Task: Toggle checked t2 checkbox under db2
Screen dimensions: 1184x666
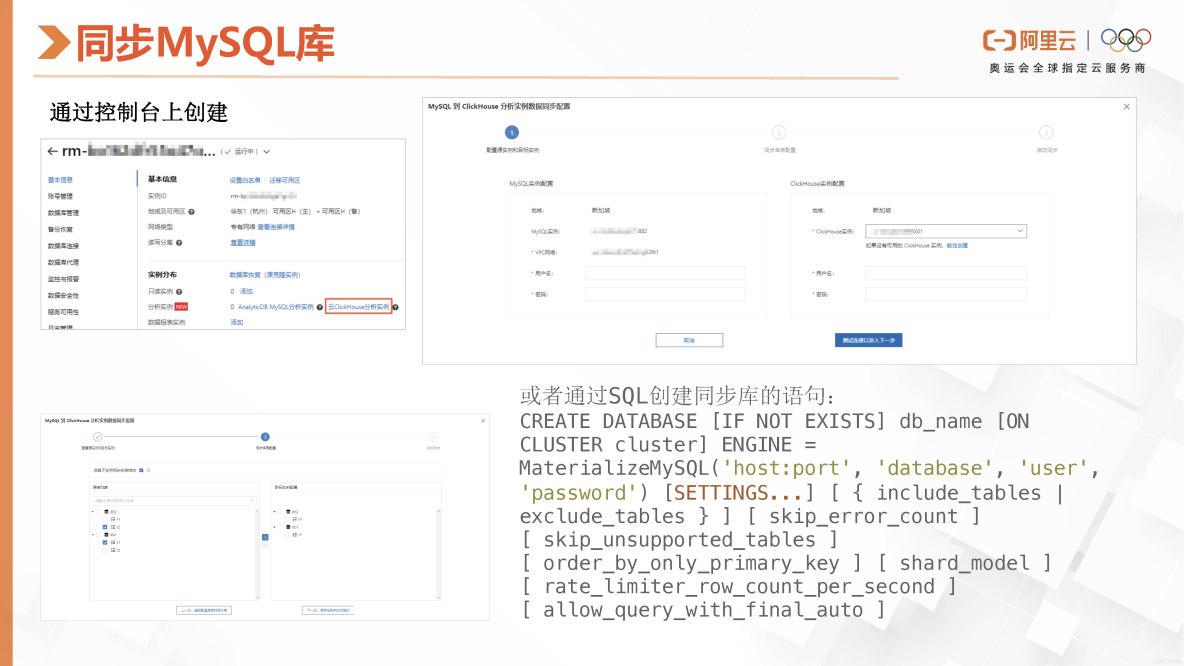Action: (105, 527)
